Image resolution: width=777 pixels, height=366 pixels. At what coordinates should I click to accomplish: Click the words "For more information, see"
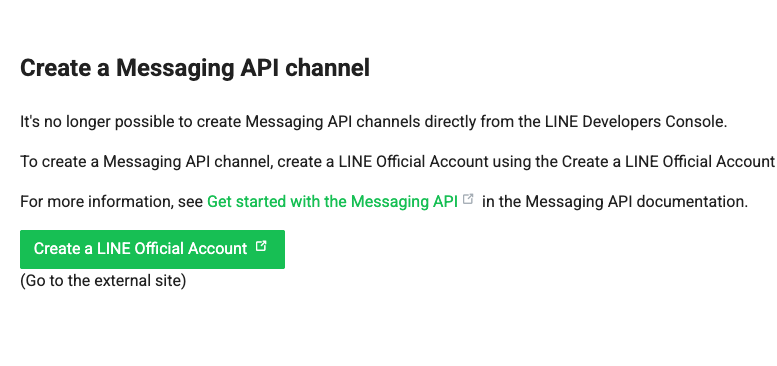pyautogui.click(x=111, y=202)
